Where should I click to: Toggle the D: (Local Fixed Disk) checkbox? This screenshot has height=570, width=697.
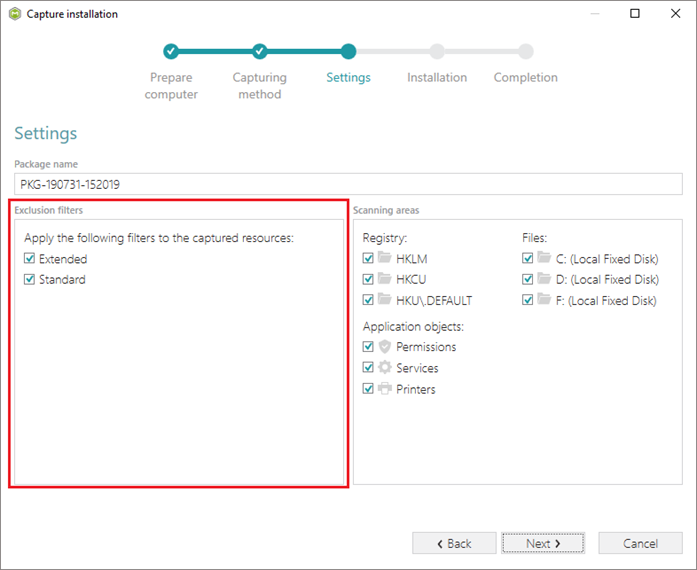[x=528, y=279]
